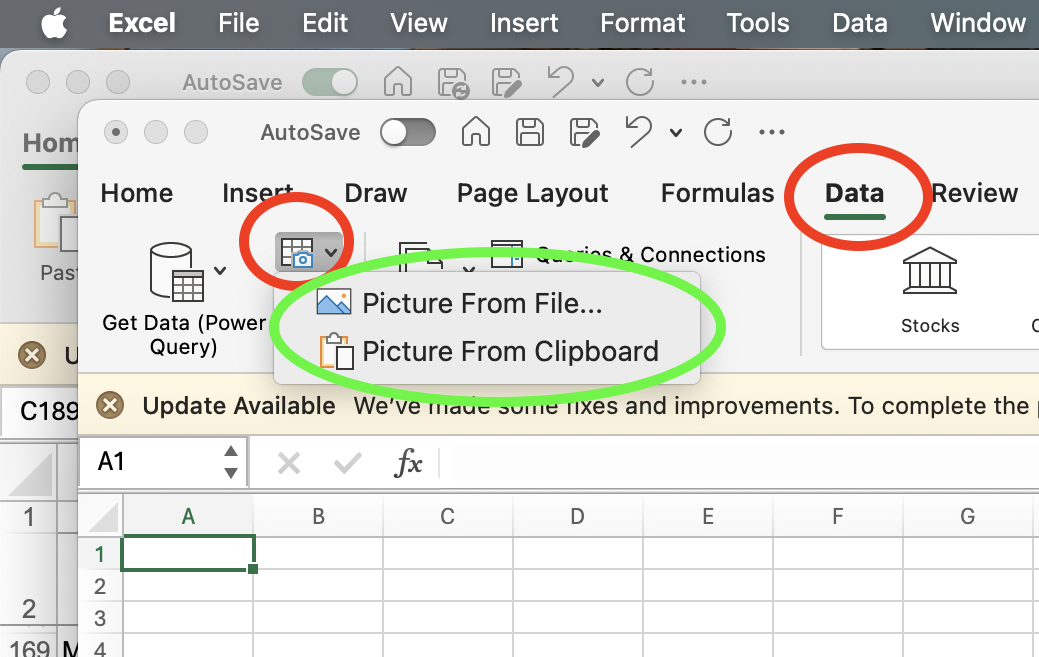Image resolution: width=1039 pixels, height=657 pixels.
Task: Open the more options ellipsis in toolbar
Action: coord(772,132)
